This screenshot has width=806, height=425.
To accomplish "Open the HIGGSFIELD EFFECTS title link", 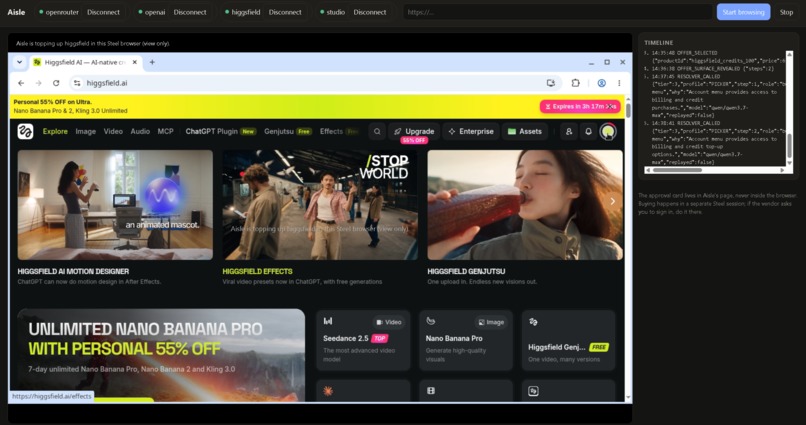I will 257,271.
